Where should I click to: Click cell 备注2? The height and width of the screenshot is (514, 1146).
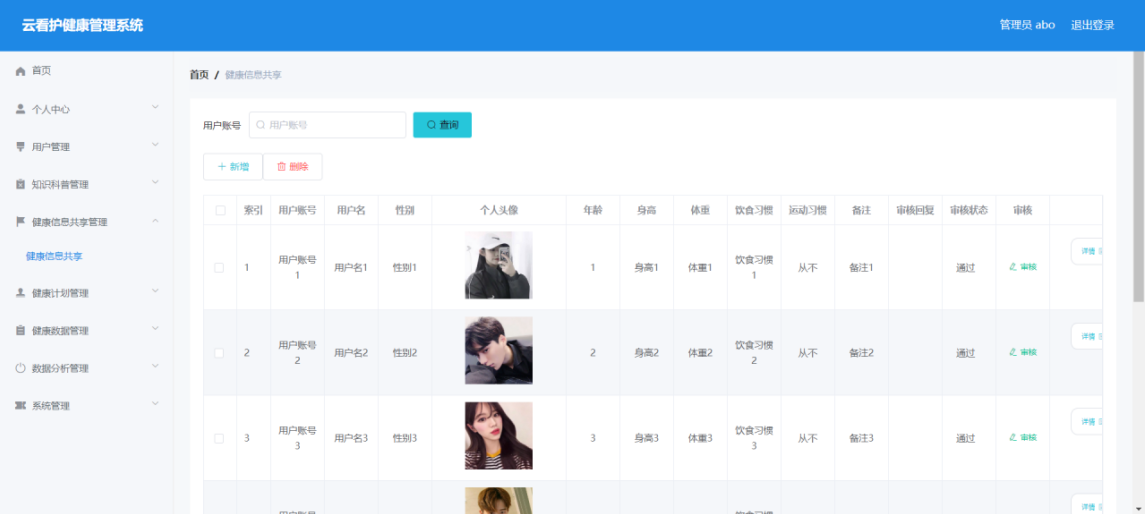pos(862,353)
